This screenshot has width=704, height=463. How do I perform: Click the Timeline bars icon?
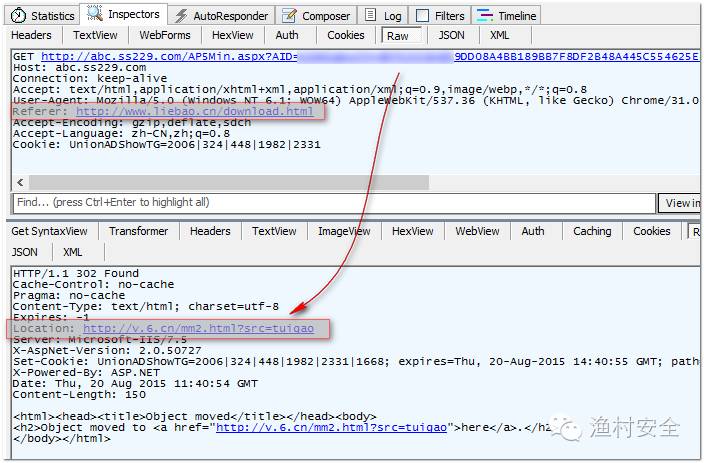pos(485,15)
